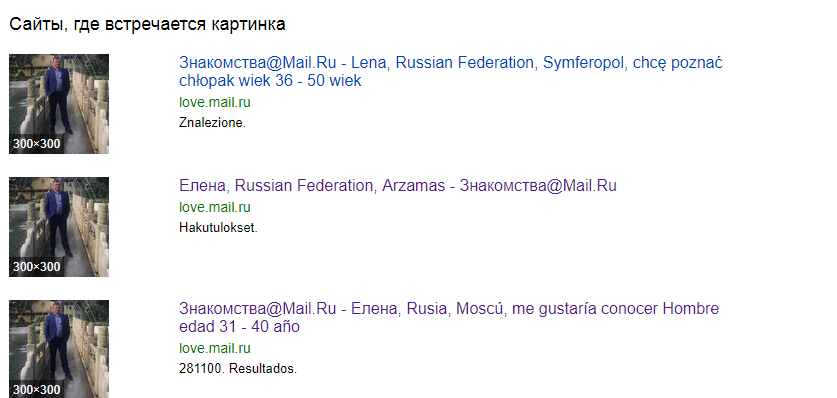Click the 'Znalezione.' snippet text

click(212, 123)
